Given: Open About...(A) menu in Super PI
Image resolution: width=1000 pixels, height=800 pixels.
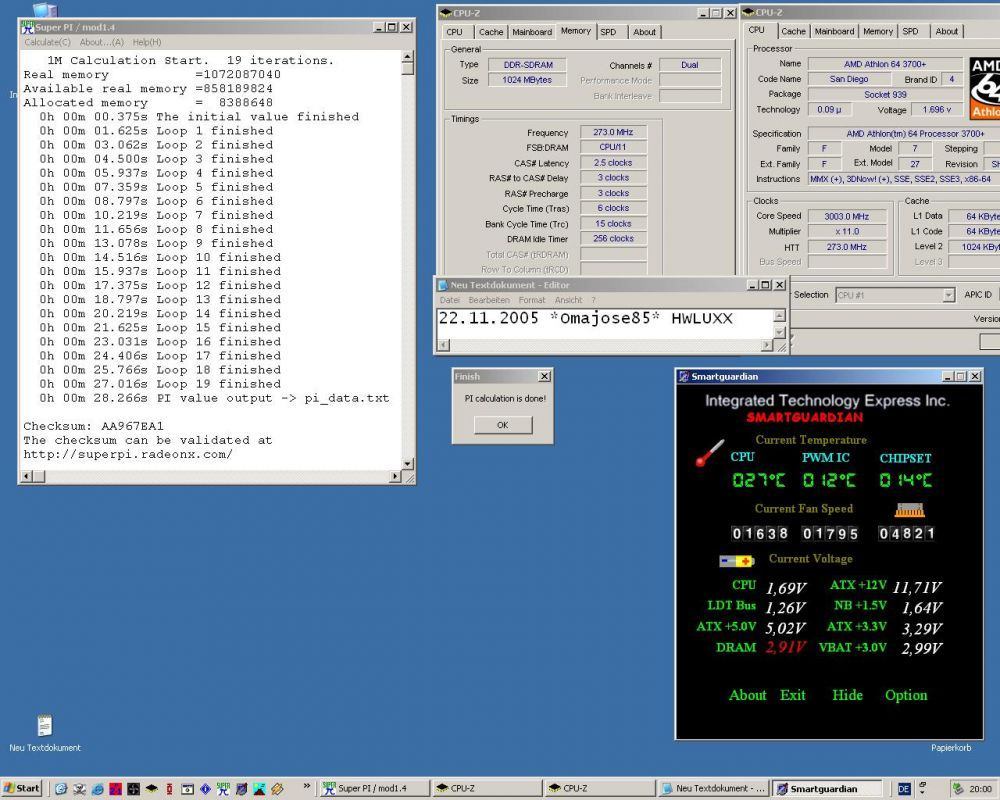Looking at the screenshot, I should 101,42.
